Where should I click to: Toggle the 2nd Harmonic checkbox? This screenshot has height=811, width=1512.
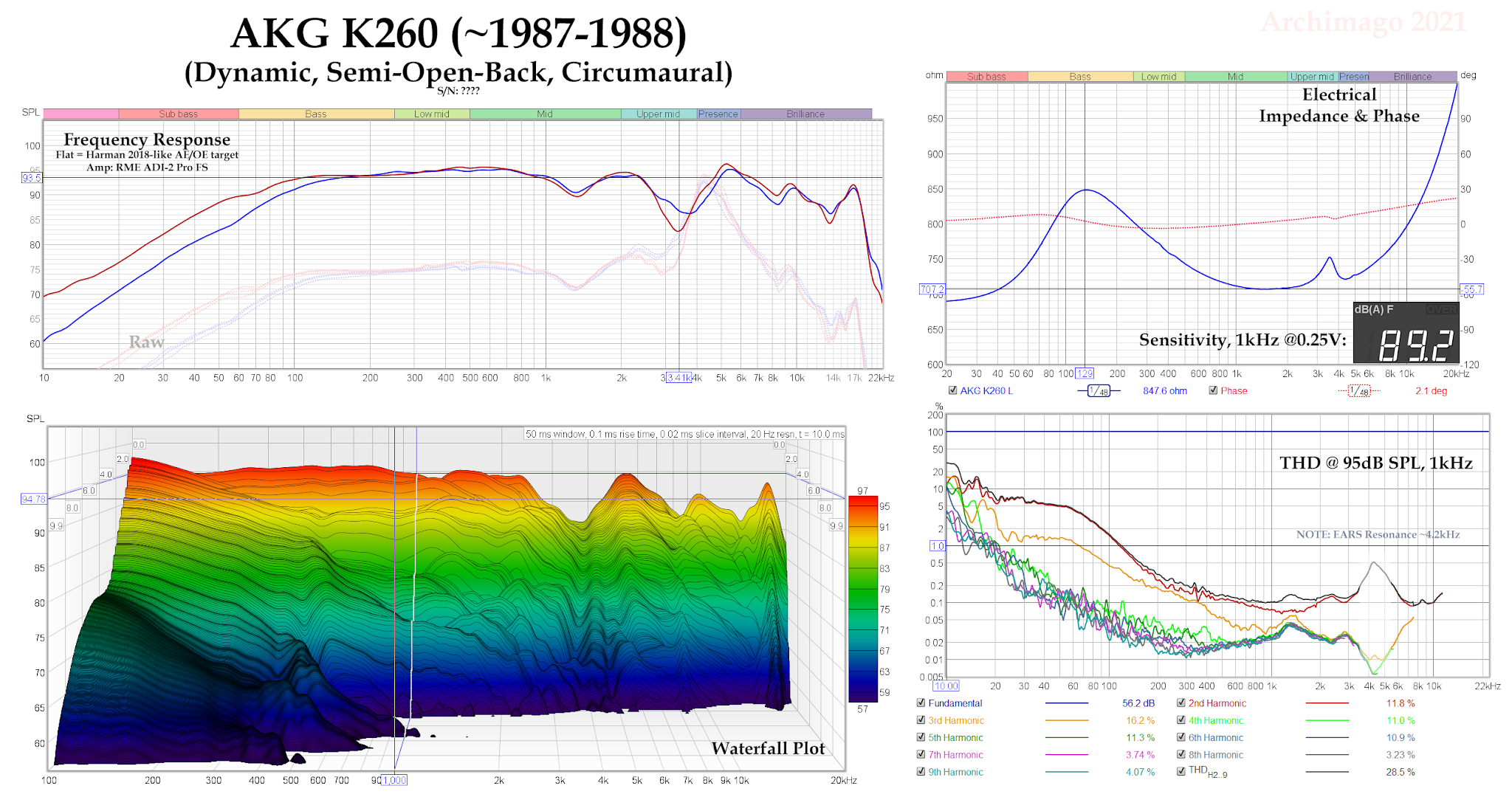coord(1181,703)
